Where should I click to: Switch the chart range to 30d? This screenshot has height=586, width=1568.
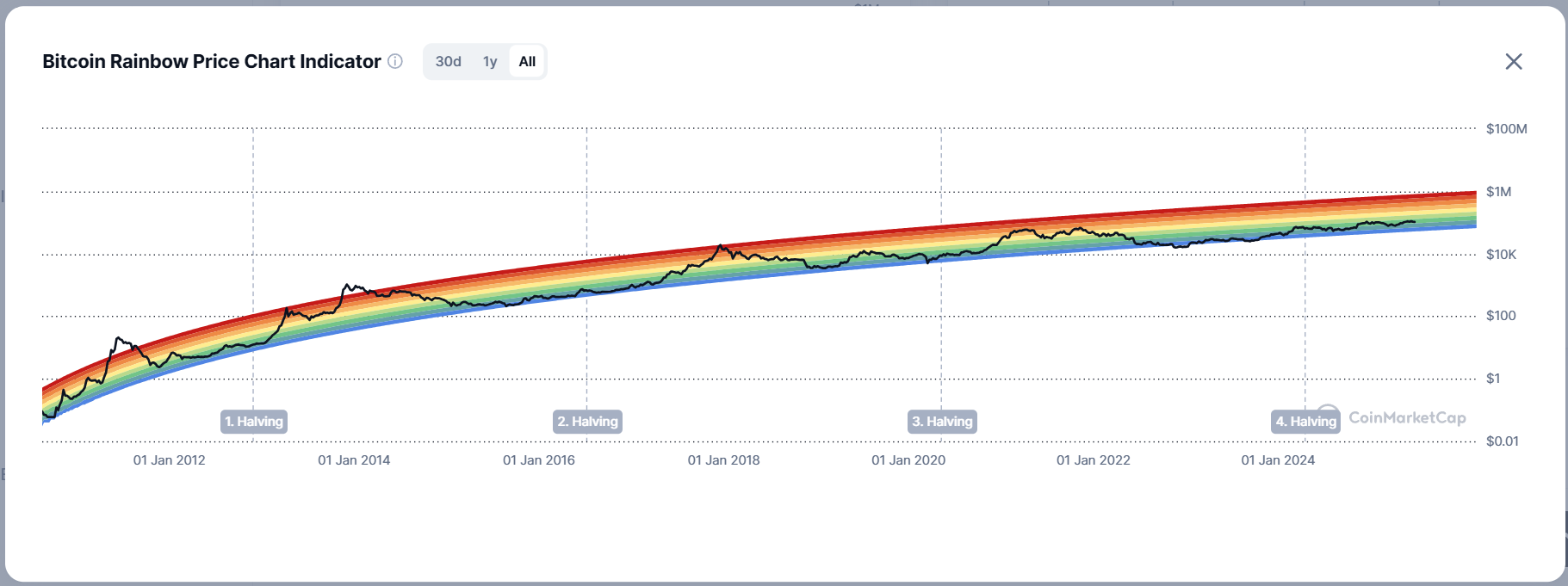pos(448,61)
